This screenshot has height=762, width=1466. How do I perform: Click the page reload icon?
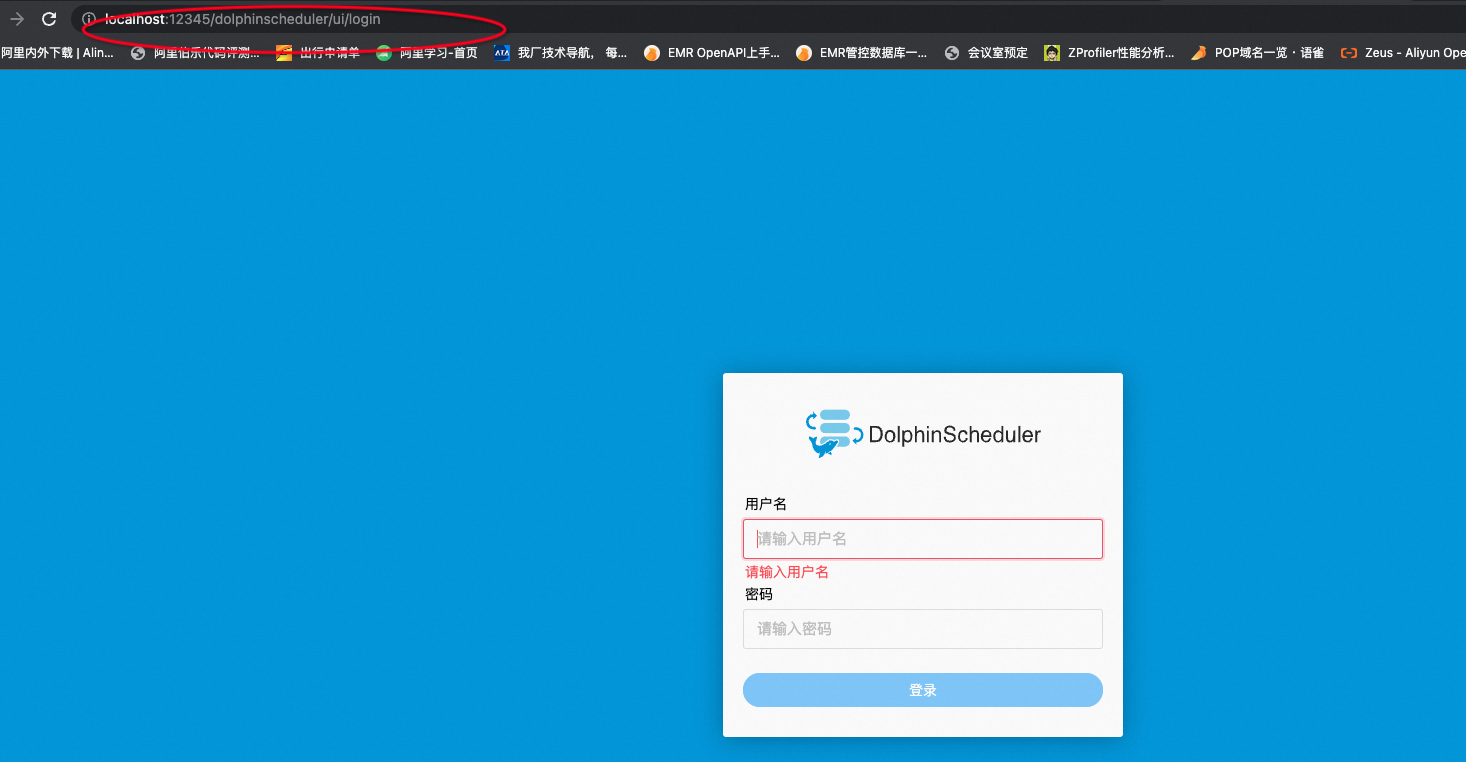48,19
